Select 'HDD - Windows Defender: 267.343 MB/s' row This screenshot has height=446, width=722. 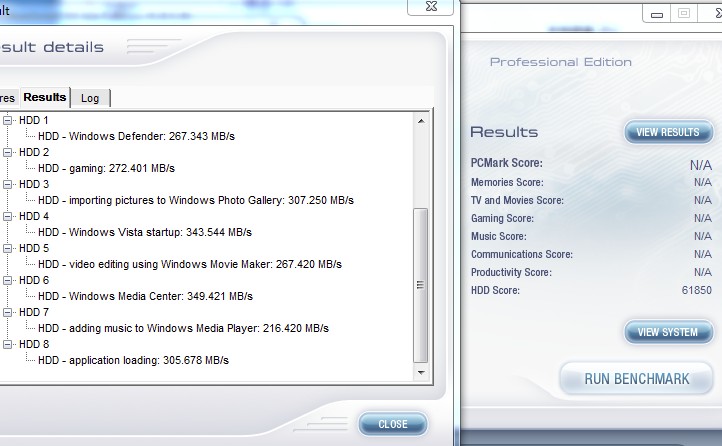(x=136, y=136)
